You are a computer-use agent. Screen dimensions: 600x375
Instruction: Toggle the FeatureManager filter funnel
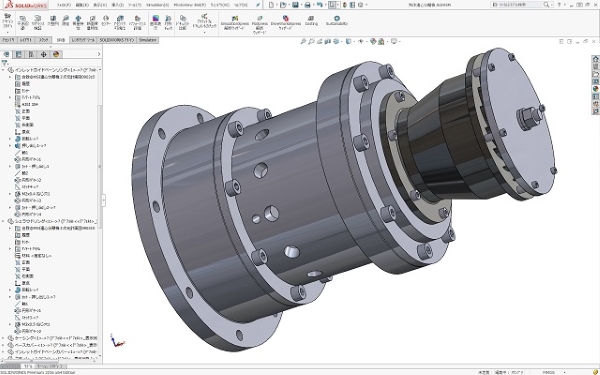[x=5, y=63]
